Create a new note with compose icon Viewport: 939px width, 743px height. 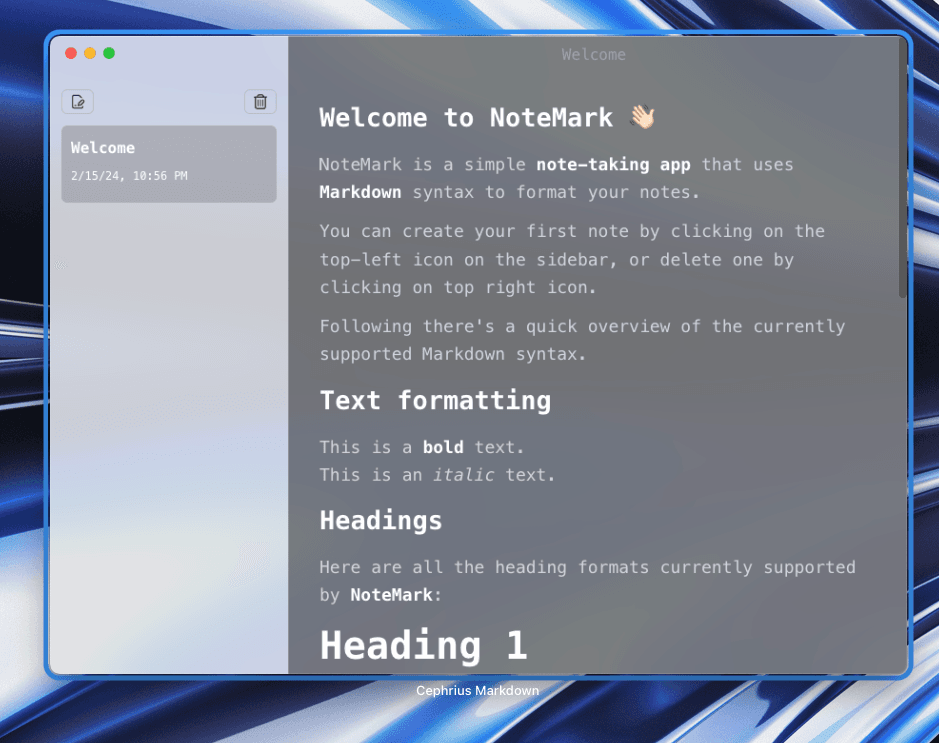(78, 102)
